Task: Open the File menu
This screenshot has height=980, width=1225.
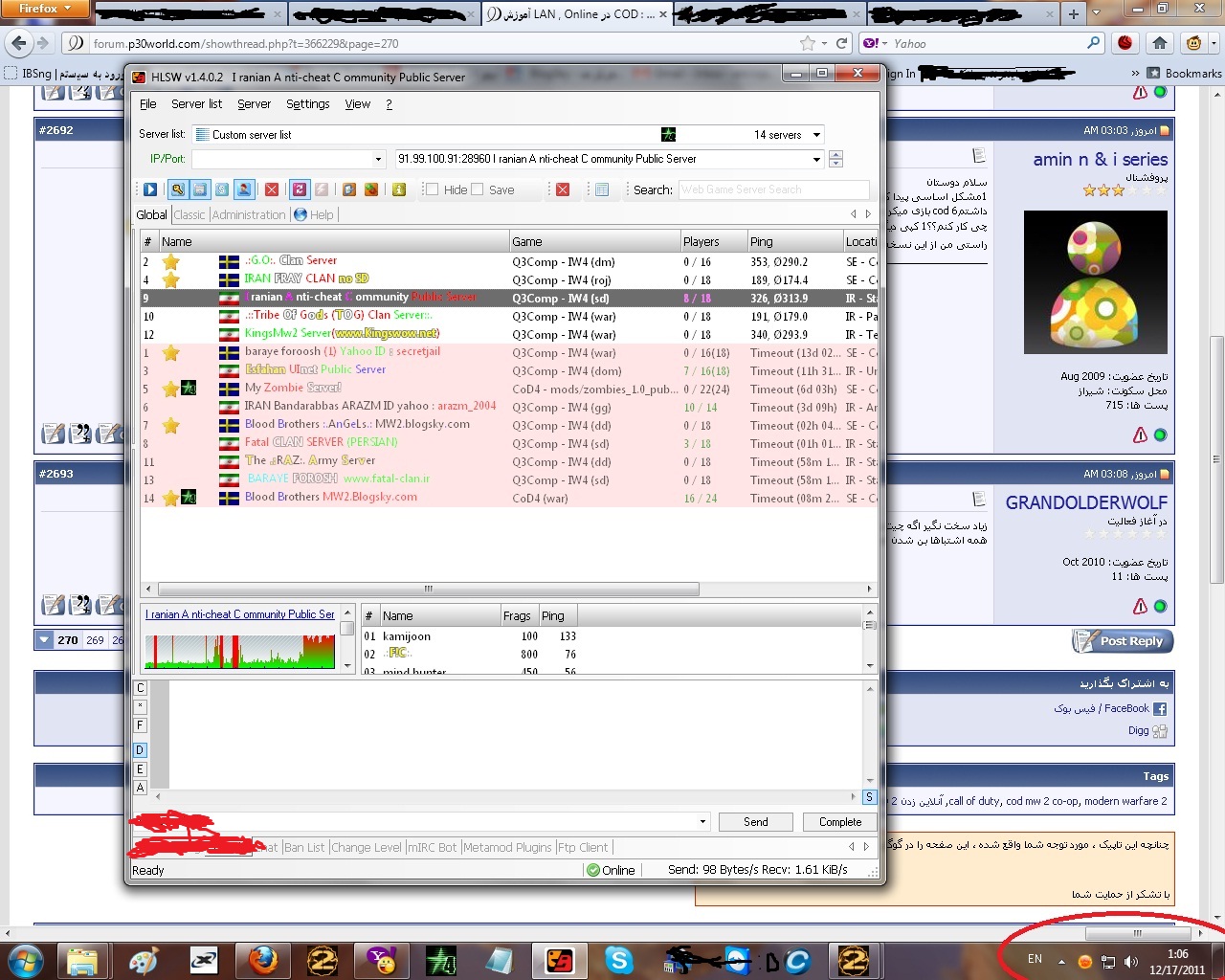Action: tap(148, 104)
